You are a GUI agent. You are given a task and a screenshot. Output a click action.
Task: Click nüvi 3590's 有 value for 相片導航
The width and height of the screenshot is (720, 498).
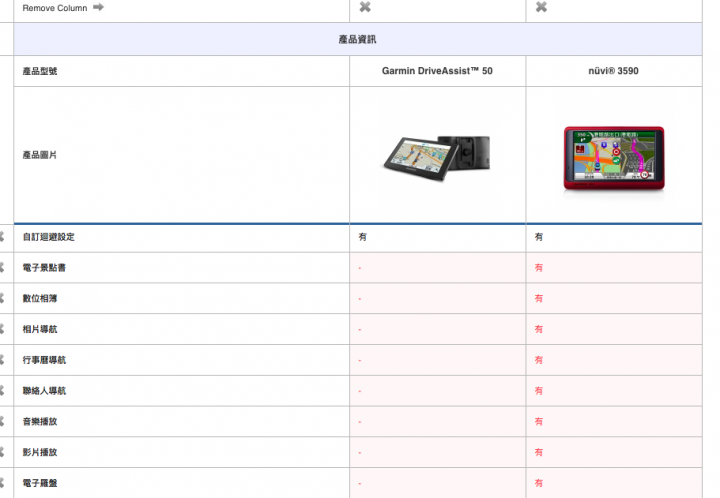click(539, 329)
